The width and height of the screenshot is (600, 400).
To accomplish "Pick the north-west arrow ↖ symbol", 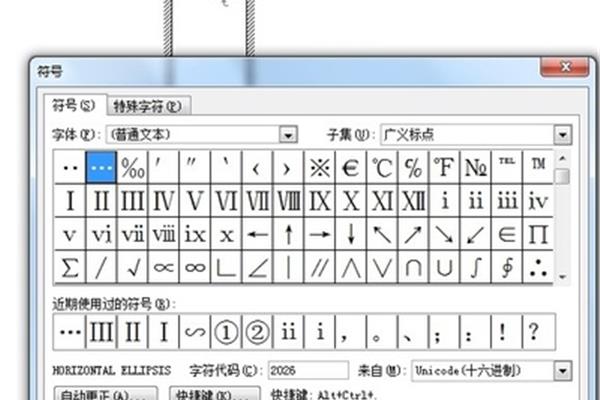I will point(382,234).
